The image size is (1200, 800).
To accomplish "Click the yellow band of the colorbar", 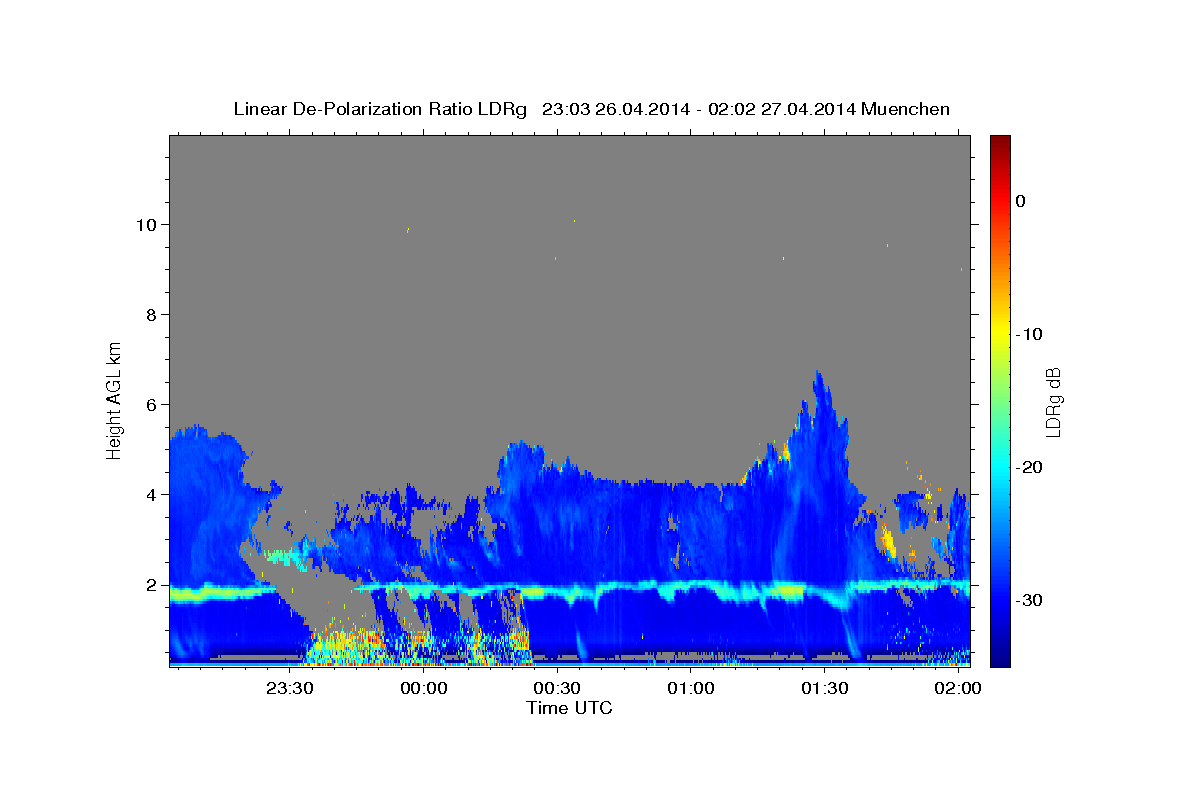I will tap(1000, 334).
